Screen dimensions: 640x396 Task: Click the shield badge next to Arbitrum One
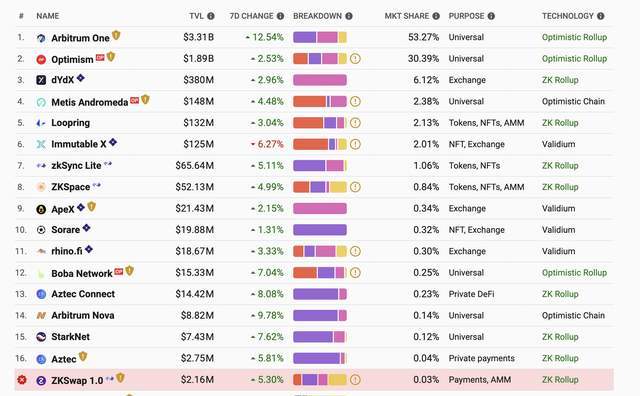pos(116,36)
